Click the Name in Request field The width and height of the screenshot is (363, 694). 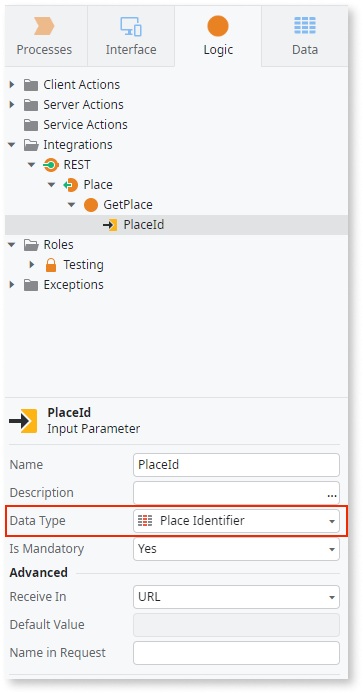[x=236, y=653]
